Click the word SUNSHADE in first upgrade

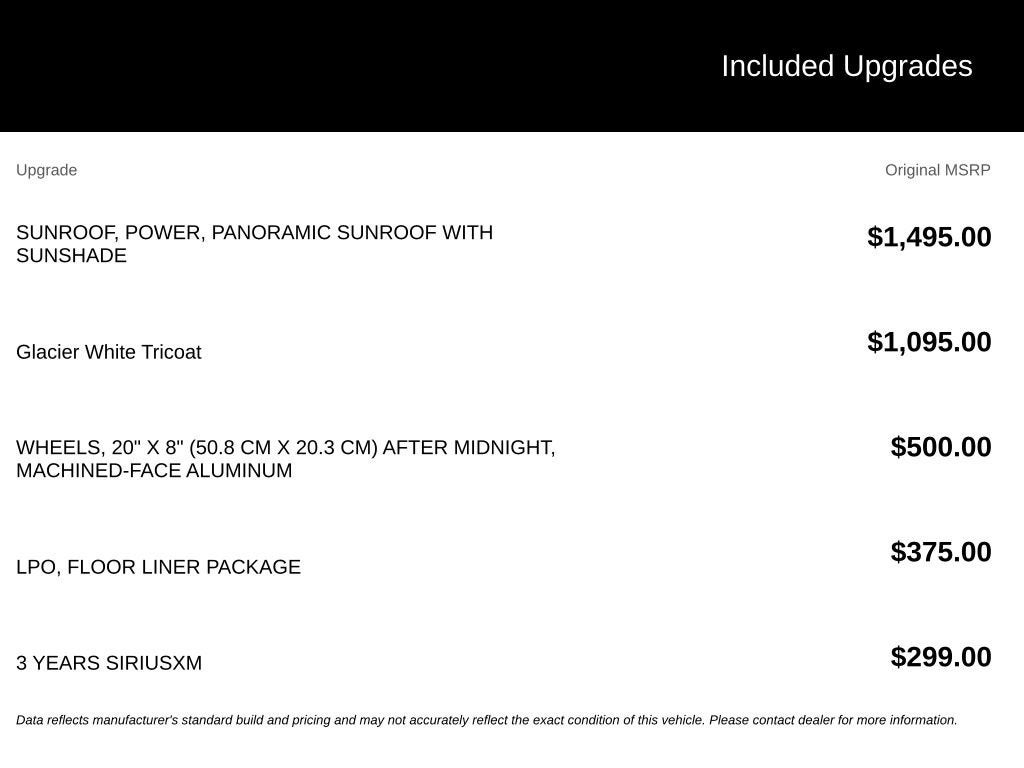(71, 255)
